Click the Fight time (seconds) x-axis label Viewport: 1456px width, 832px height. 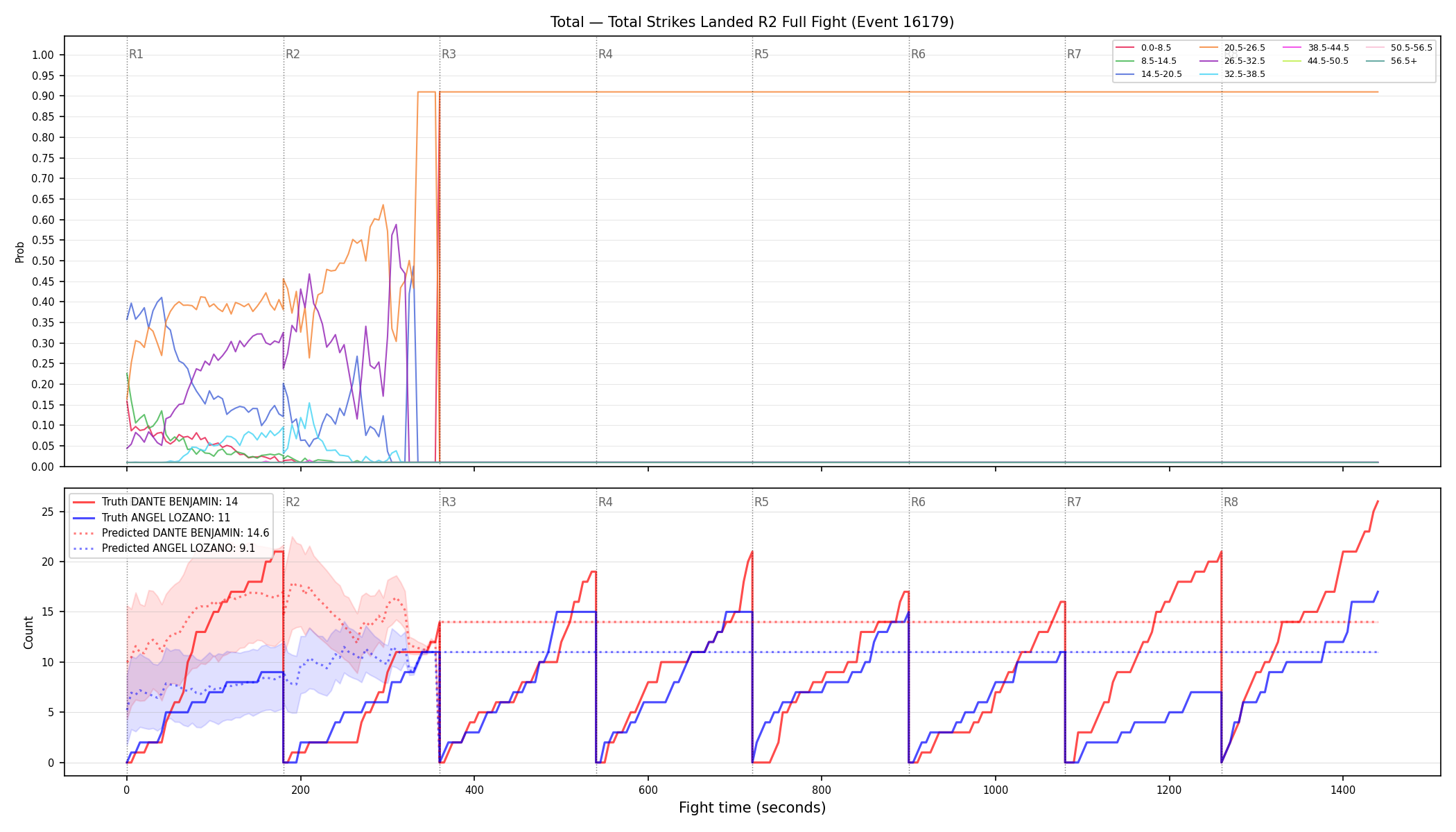coord(752,808)
